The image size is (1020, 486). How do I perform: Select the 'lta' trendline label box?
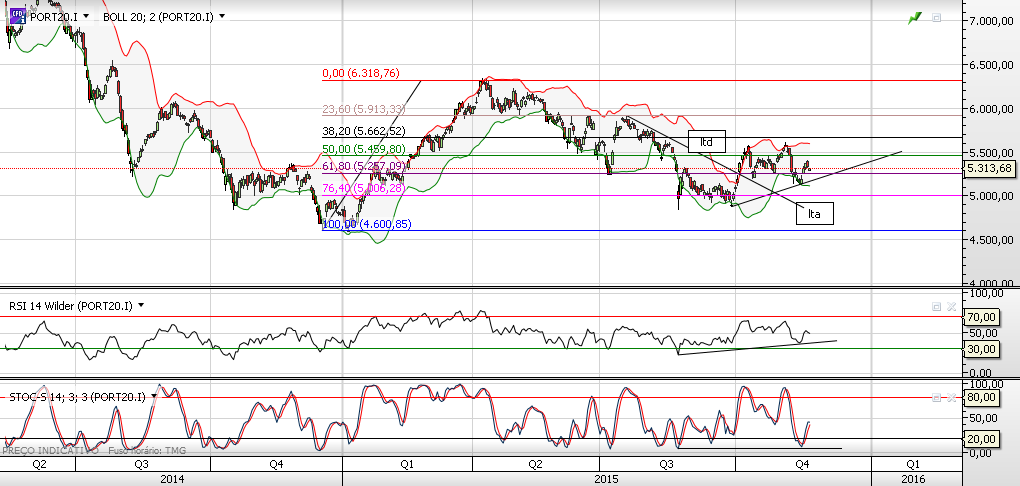(x=814, y=213)
